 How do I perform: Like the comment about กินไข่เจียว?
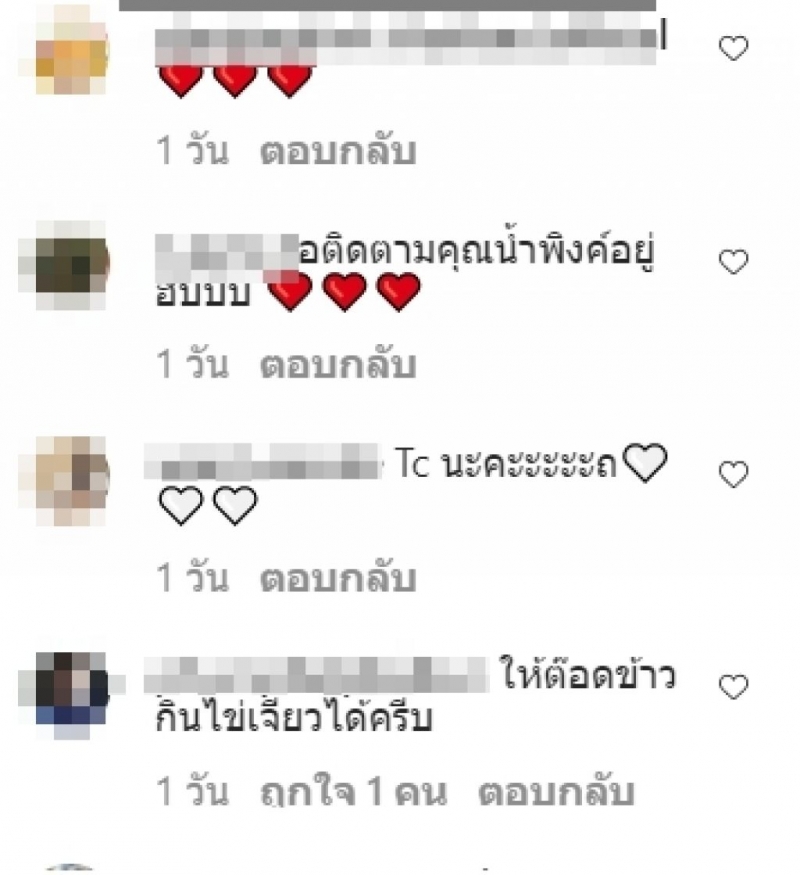733,687
